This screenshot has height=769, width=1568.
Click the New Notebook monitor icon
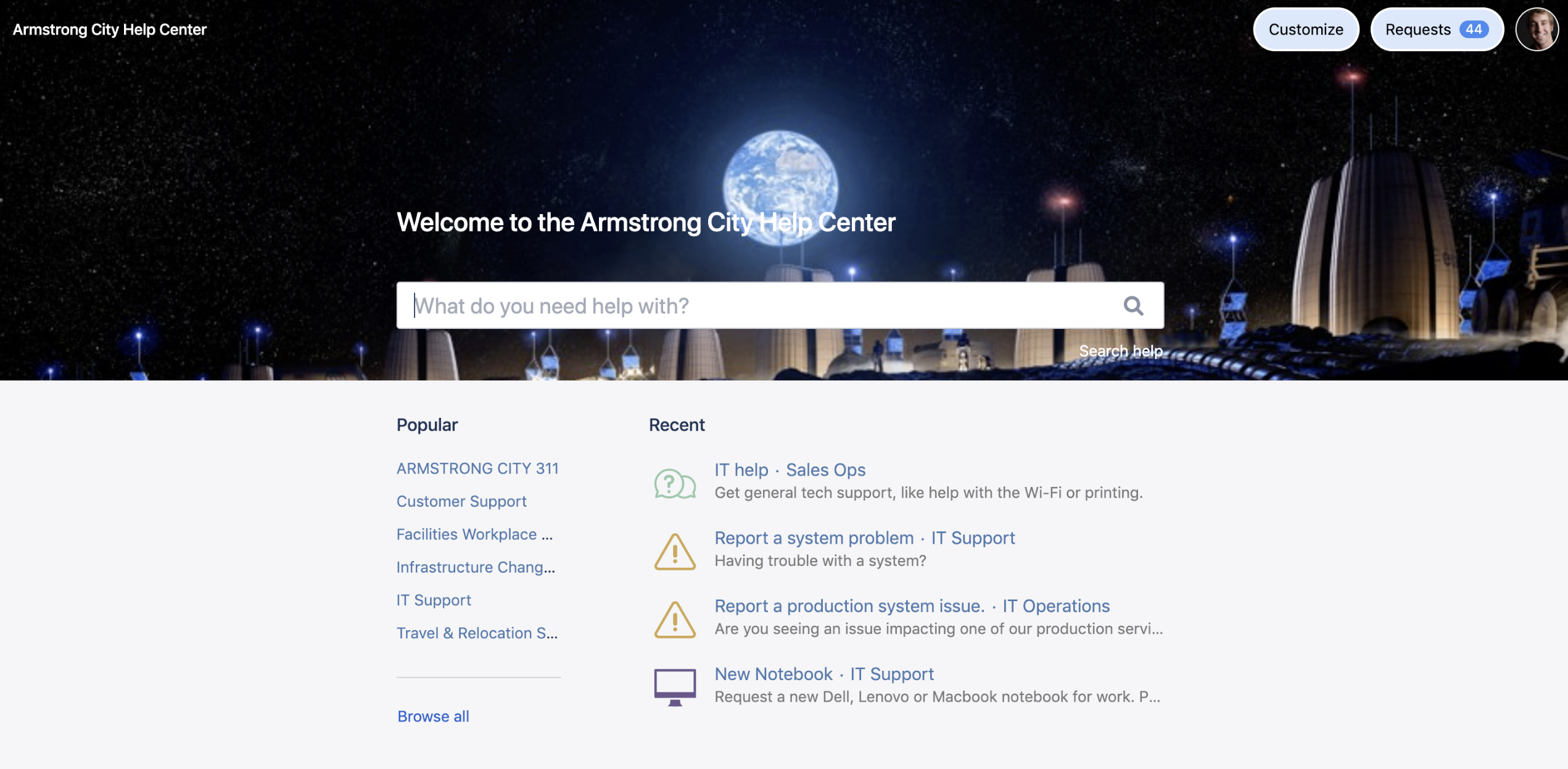tap(675, 687)
